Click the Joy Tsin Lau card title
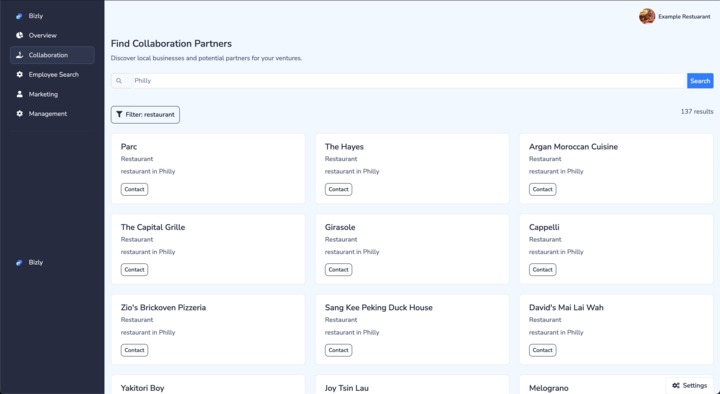Viewport: 720px width, 394px height. pyautogui.click(x=347, y=388)
